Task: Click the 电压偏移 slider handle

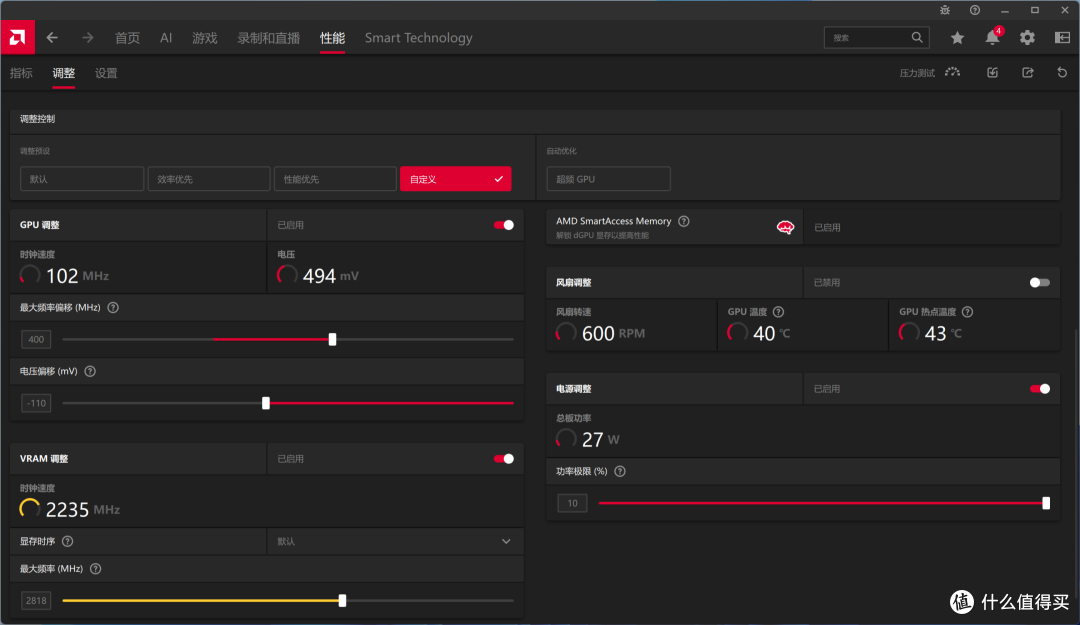Action: point(266,403)
